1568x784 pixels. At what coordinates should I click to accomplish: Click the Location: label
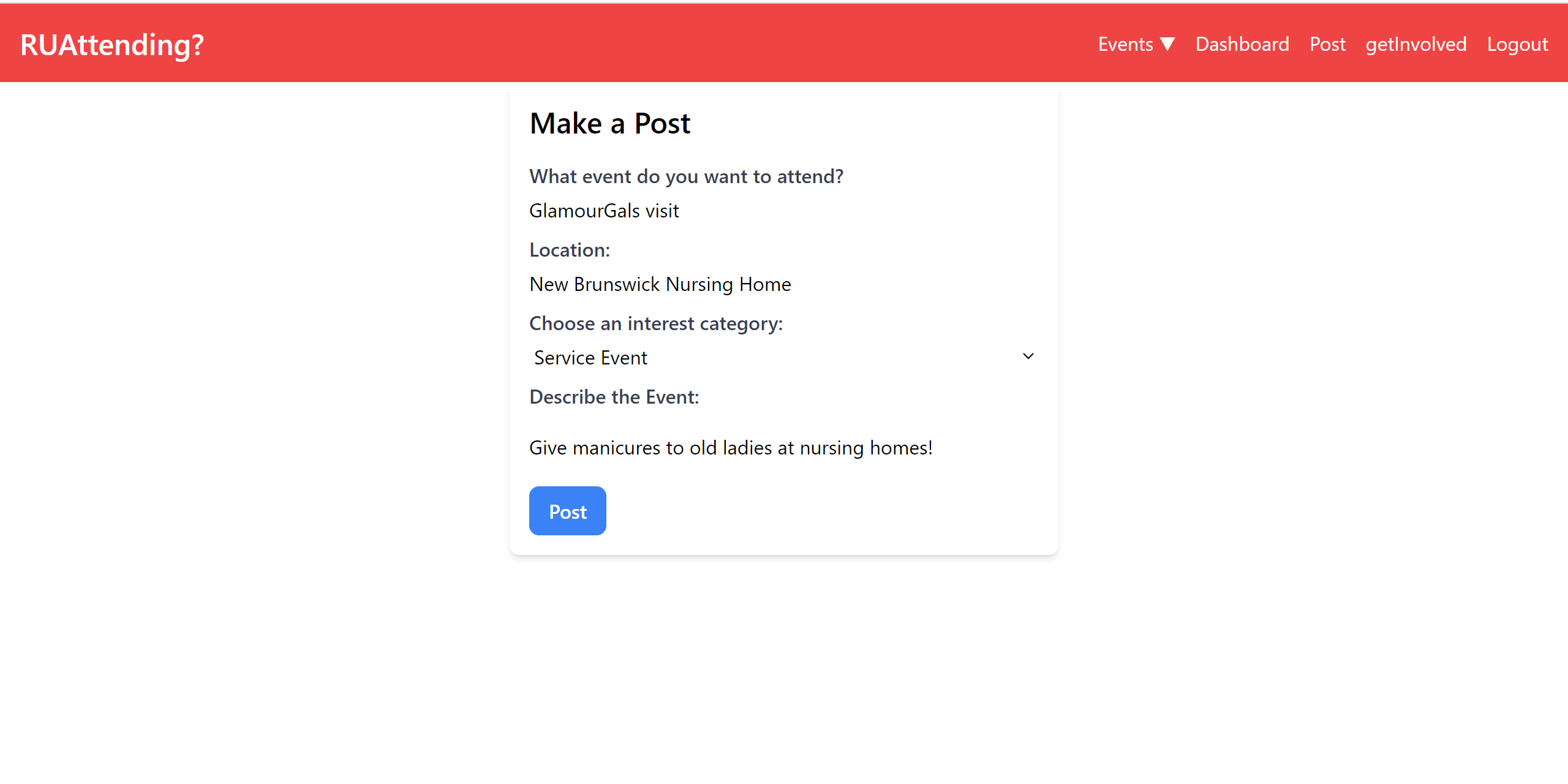(569, 250)
